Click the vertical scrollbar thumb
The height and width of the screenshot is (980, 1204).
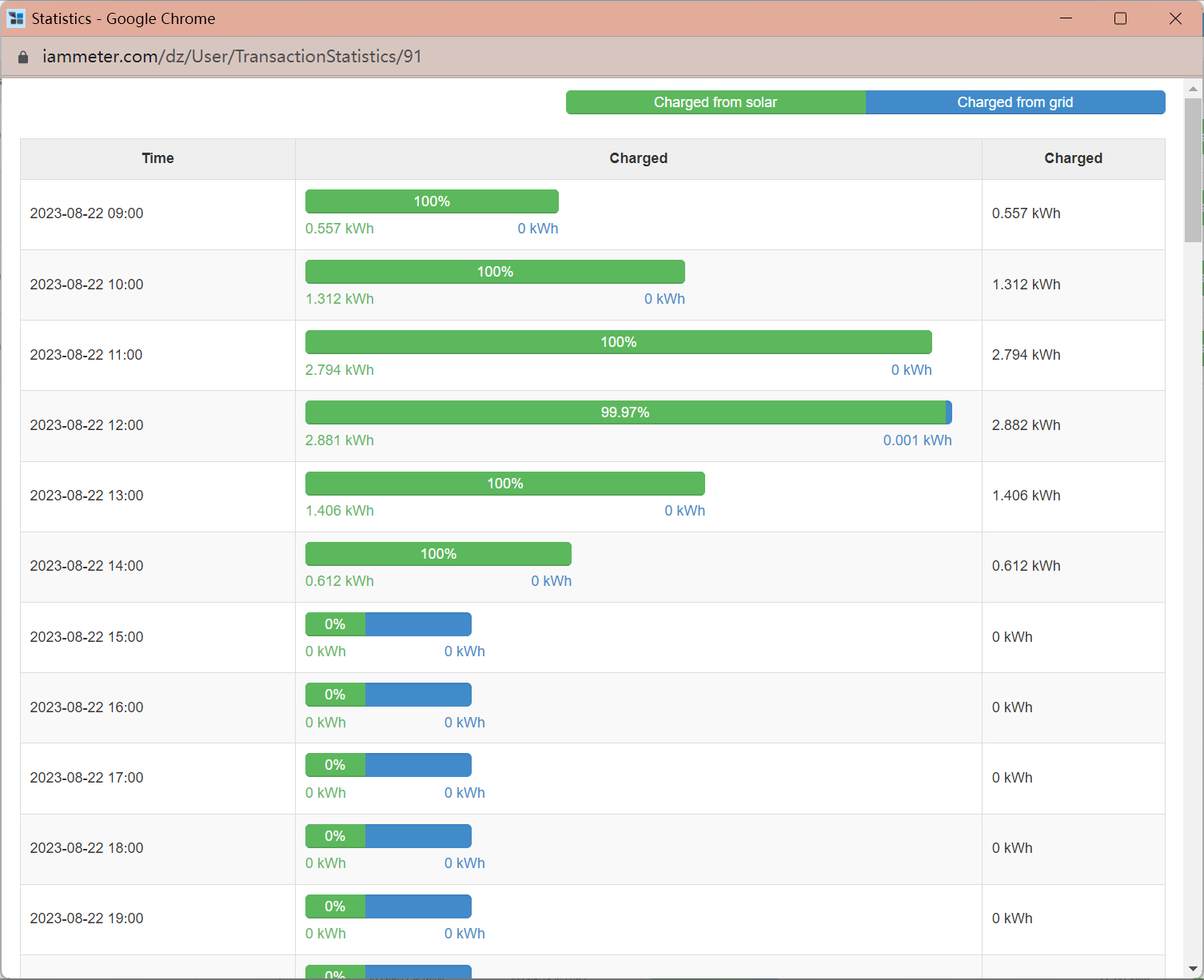(1193, 169)
